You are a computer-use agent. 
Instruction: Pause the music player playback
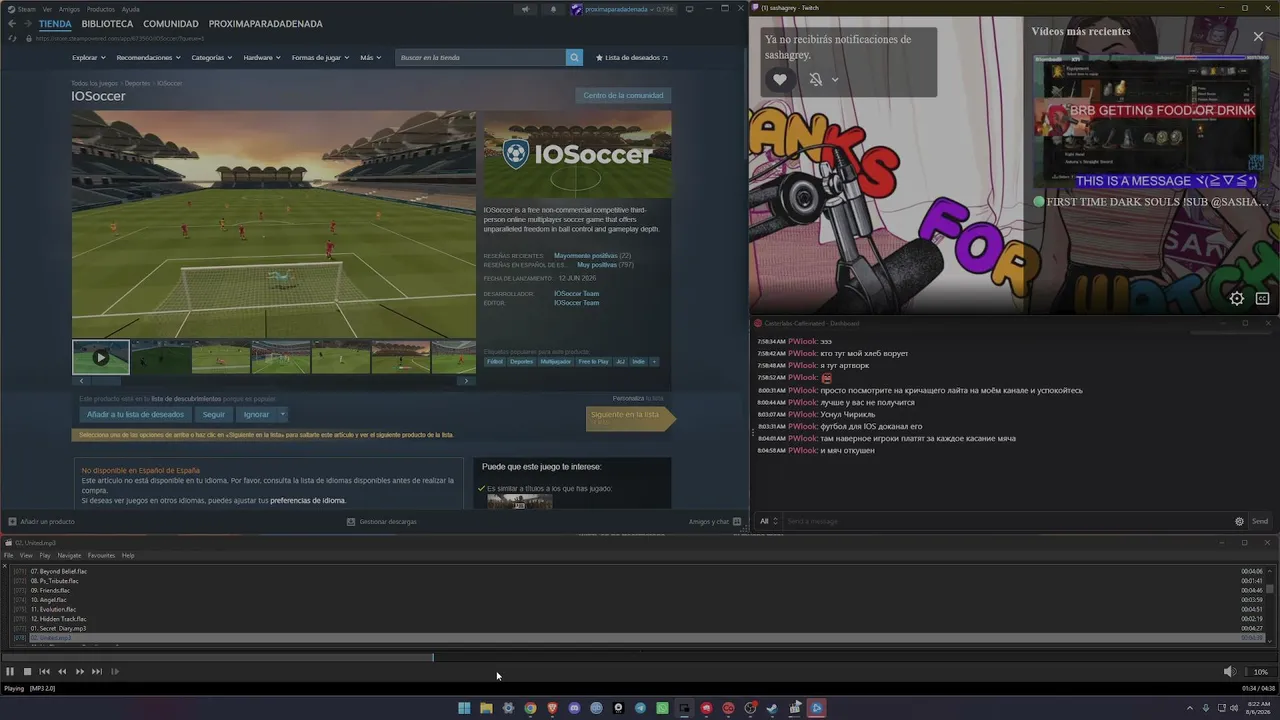tap(10, 672)
